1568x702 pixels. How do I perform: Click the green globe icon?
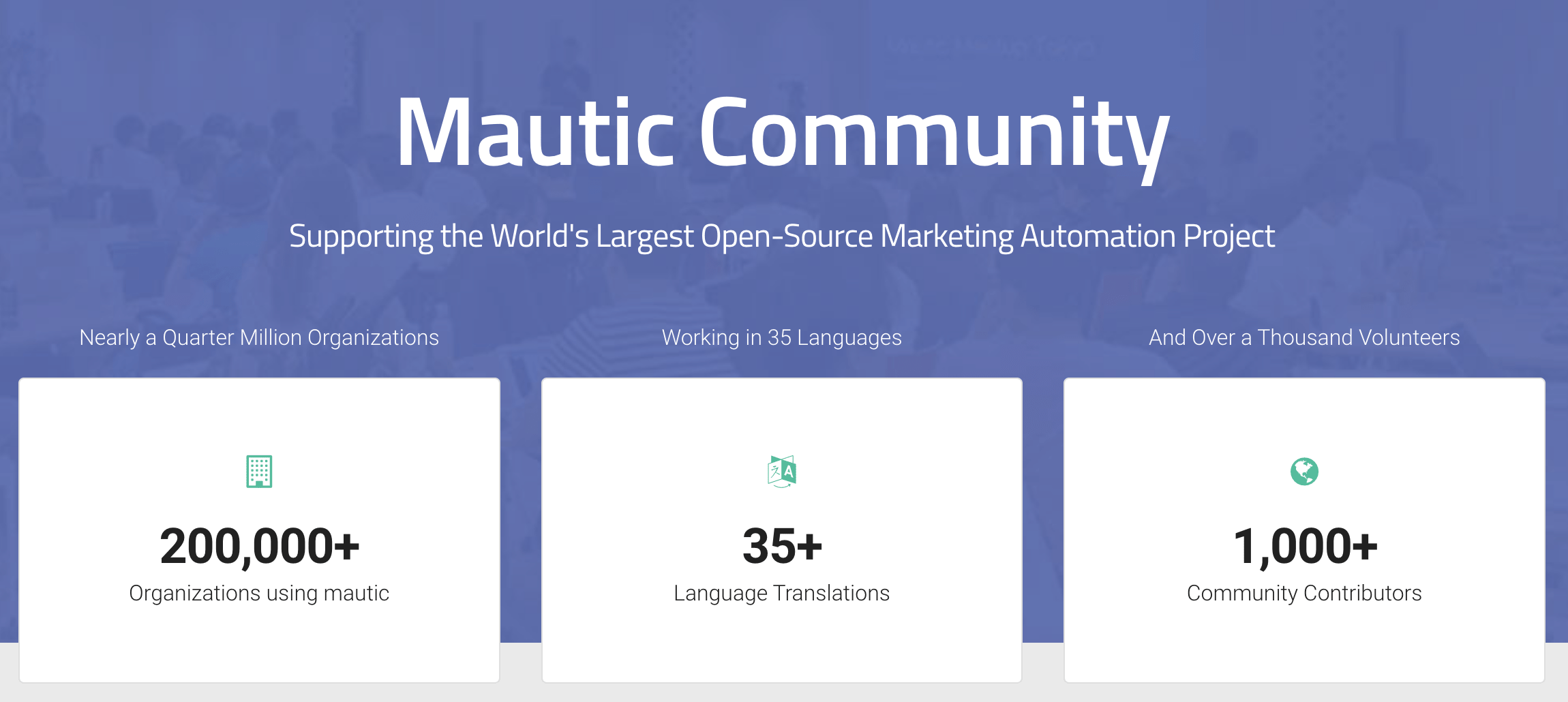pos(1304,471)
